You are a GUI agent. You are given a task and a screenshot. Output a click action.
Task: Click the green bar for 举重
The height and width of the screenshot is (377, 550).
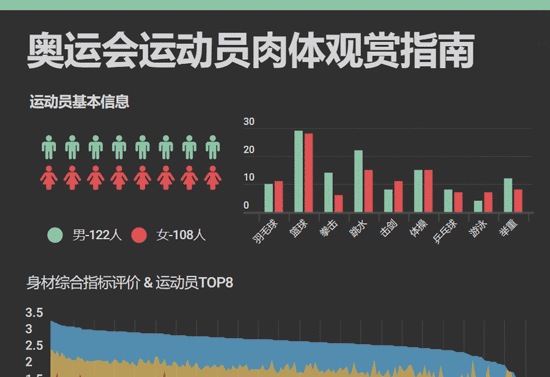click(508, 195)
